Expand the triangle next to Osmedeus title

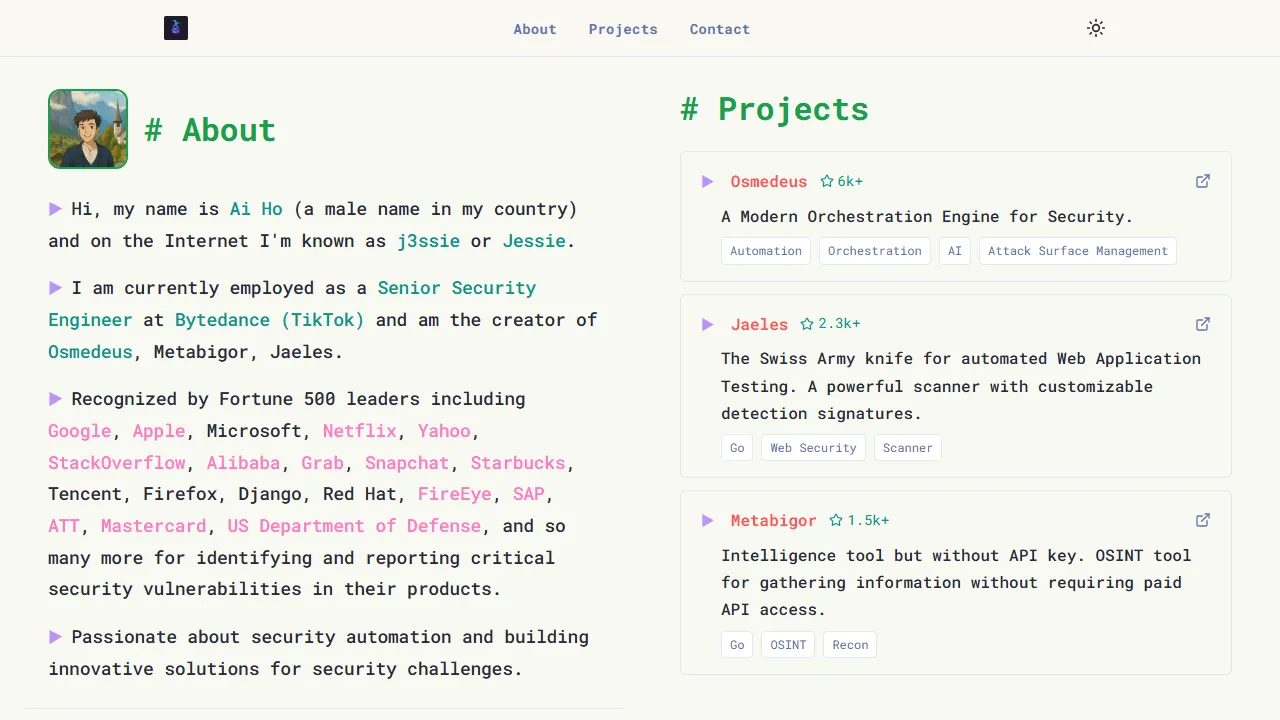(x=708, y=181)
